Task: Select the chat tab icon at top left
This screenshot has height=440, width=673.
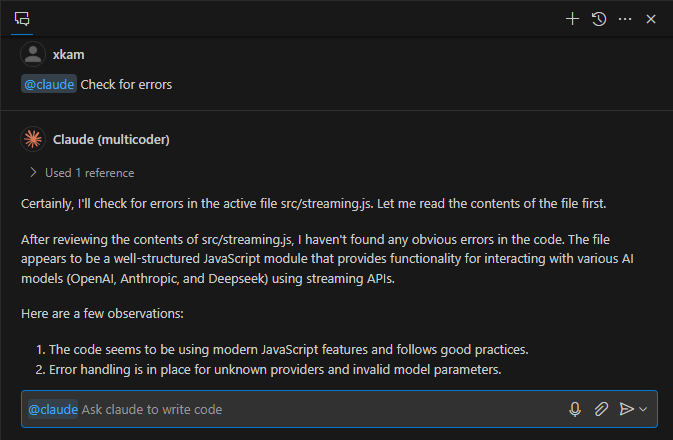Action: tap(22, 19)
